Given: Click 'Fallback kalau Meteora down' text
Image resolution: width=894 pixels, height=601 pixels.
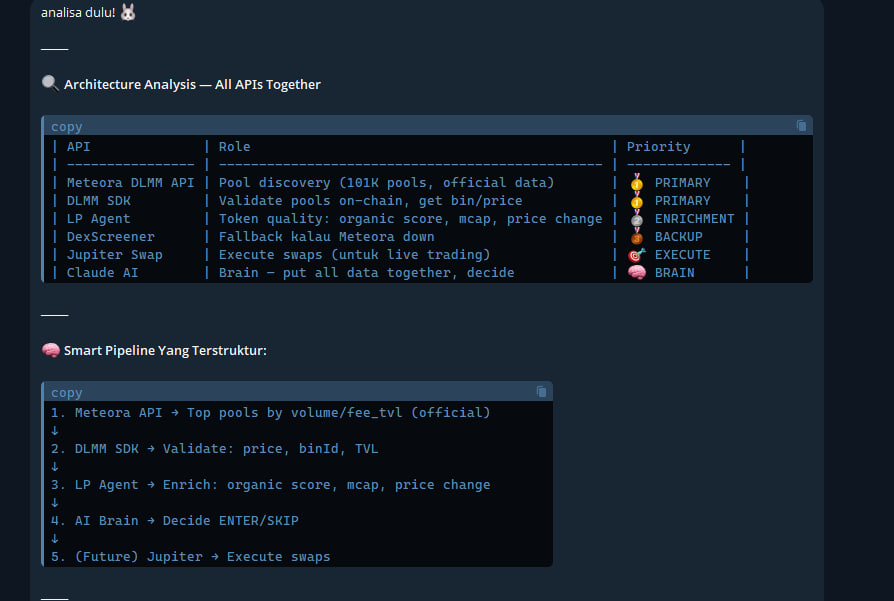Looking at the screenshot, I should (327, 237).
